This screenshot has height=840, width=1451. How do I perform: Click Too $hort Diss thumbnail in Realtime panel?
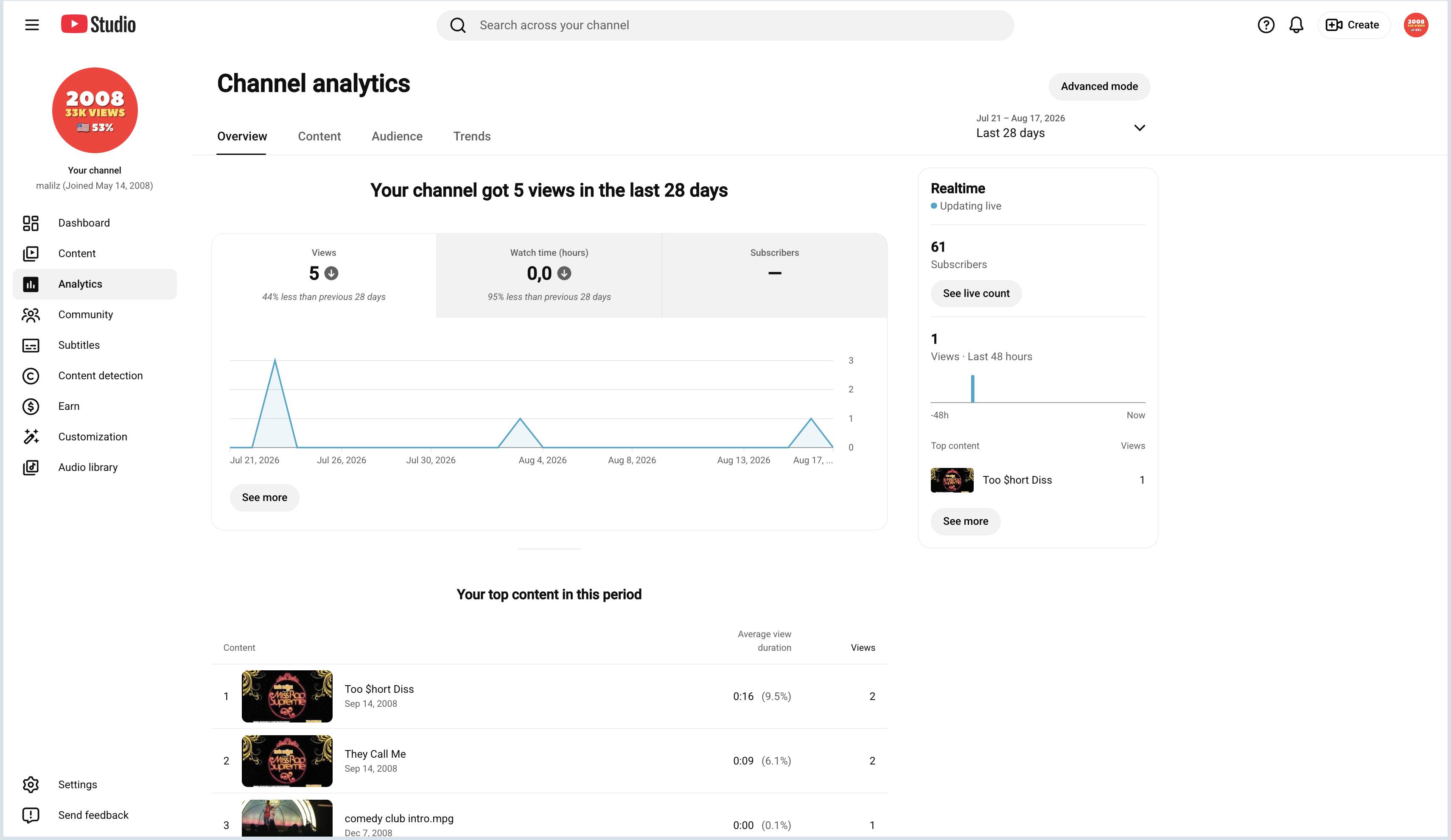coord(952,480)
